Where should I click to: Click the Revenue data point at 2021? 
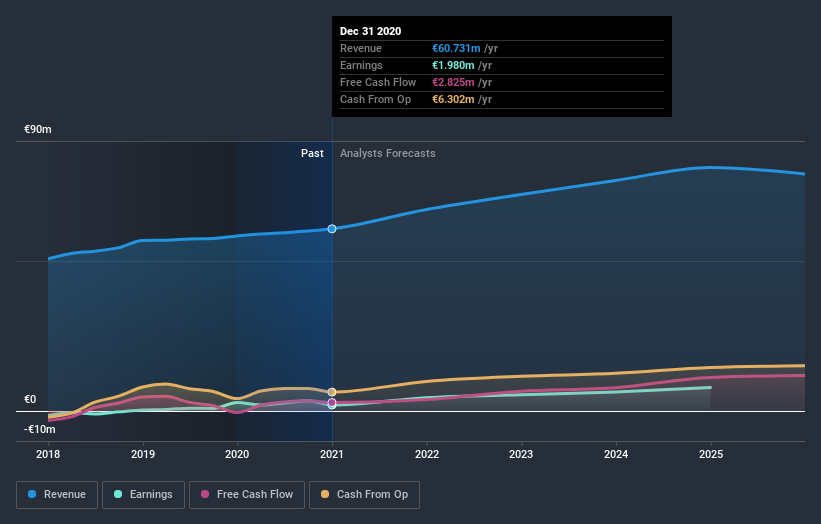332,229
